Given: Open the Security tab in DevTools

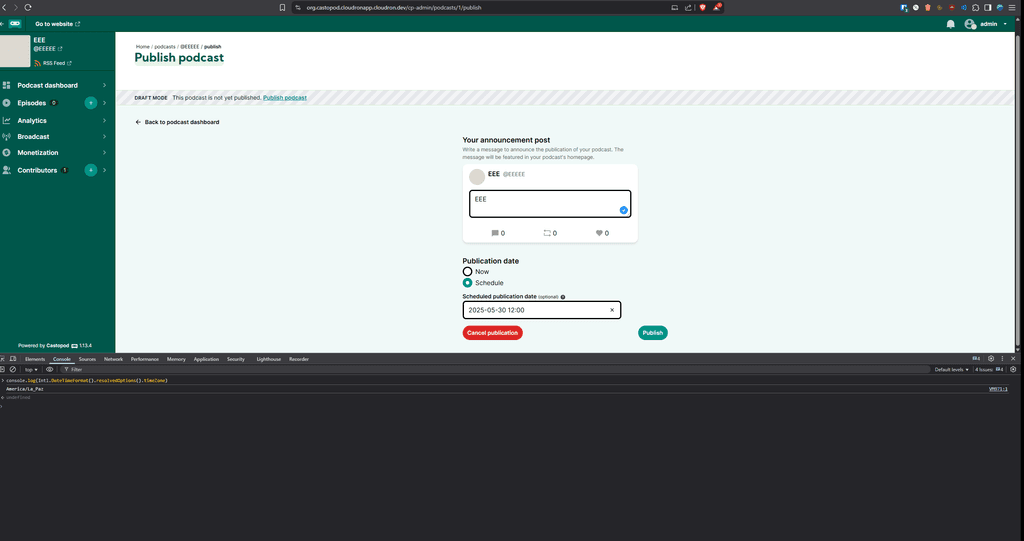Looking at the screenshot, I should [236, 359].
